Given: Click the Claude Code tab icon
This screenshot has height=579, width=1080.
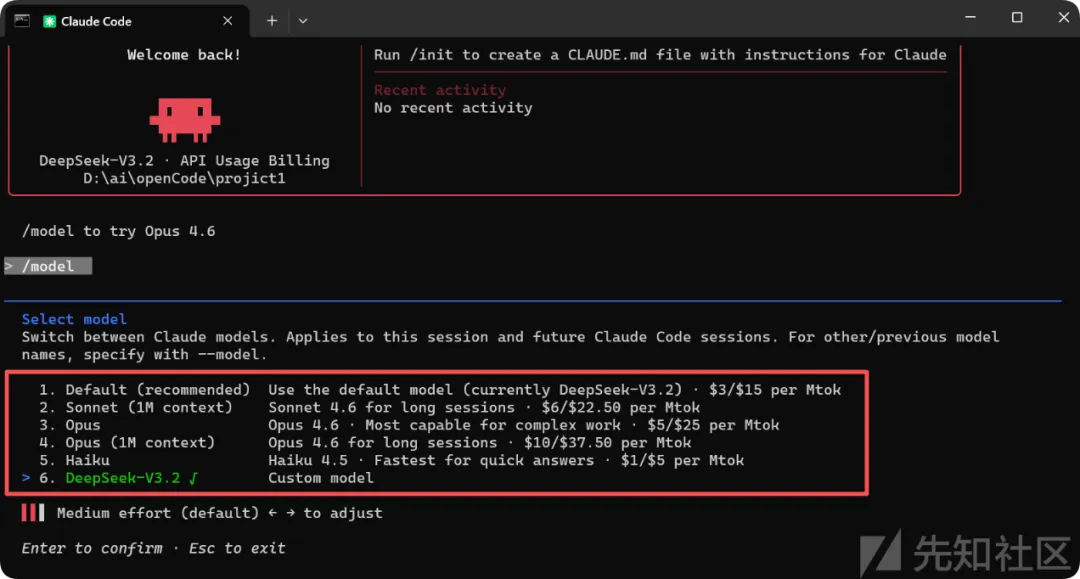Looking at the screenshot, I should (x=49, y=21).
